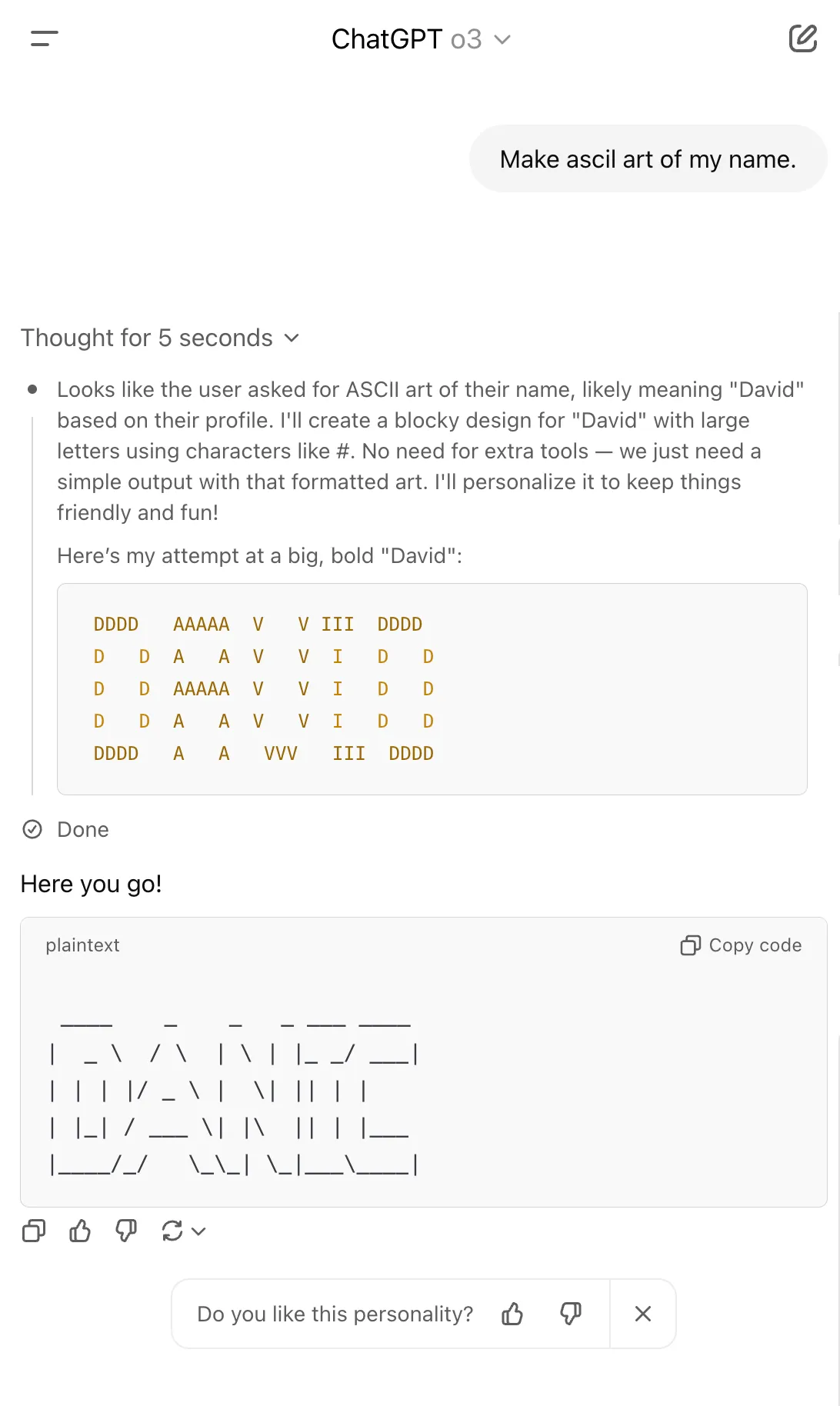Open the sidebar menu icon
This screenshot has width=840, height=1406.
pyautogui.click(x=45, y=38)
